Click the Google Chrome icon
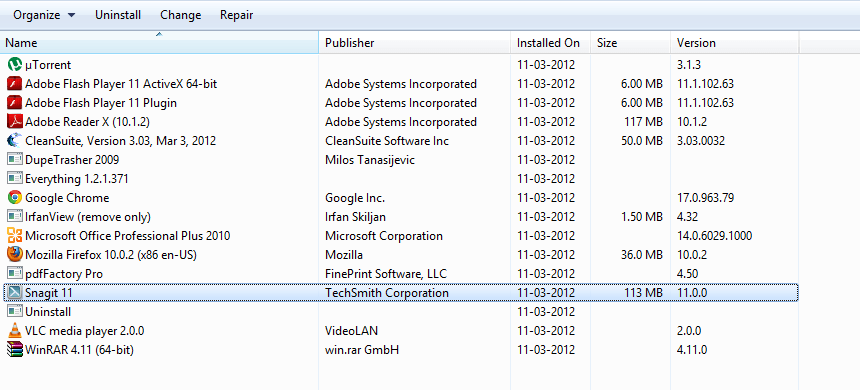 (x=15, y=197)
